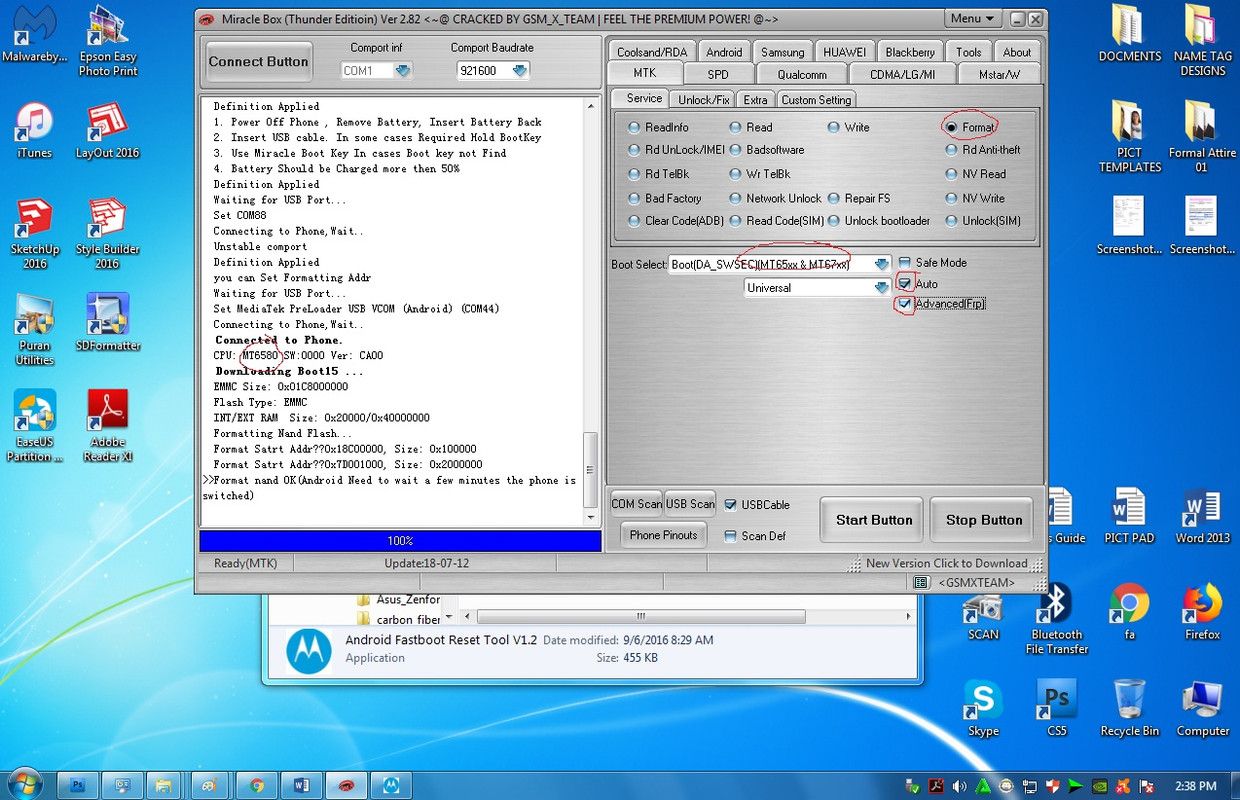Image resolution: width=1240 pixels, height=800 pixels.
Task: Open NAME TAG DESIGNS folder
Action: tap(1202, 41)
